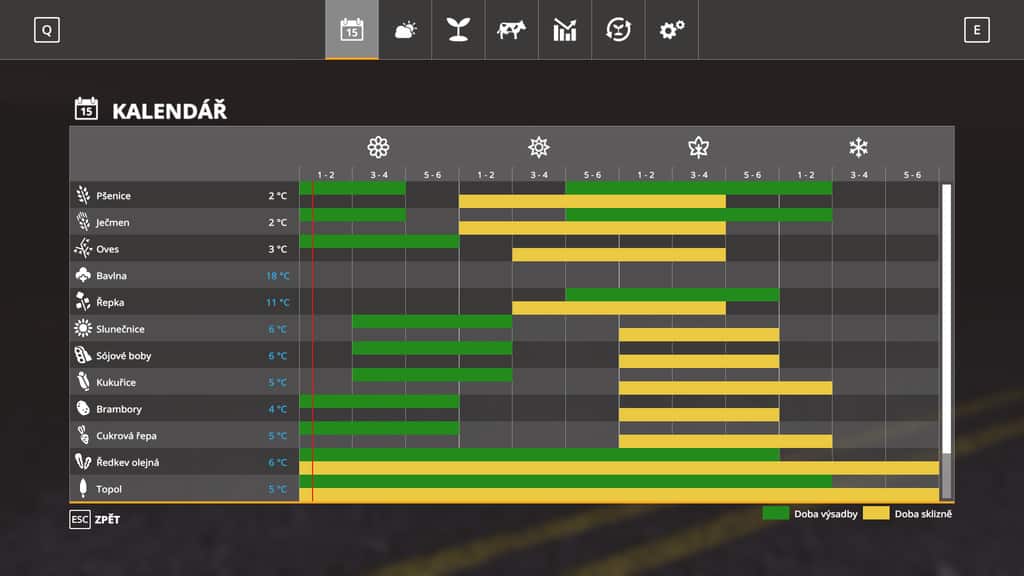Click the ESC Zpět back button
The width and height of the screenshot is (1024, 576).
[94, 519]
